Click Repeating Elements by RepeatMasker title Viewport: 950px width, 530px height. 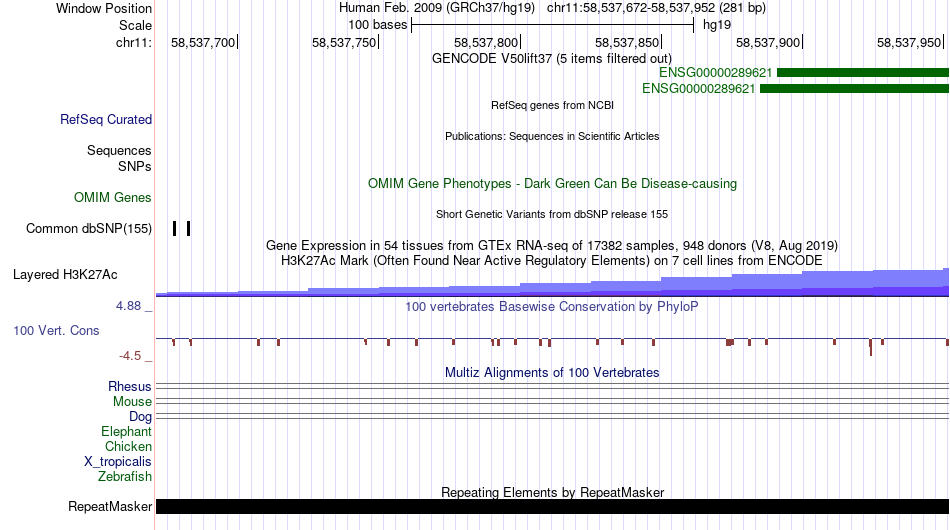click(x=553, y=492)
